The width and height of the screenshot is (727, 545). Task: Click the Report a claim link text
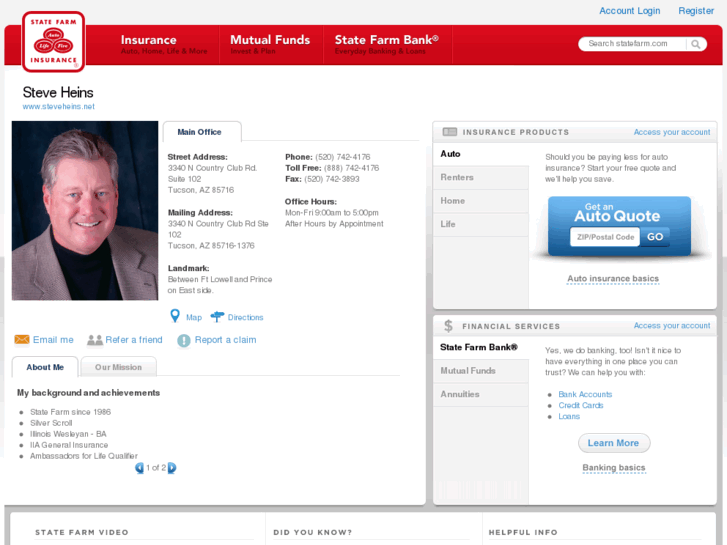[225, 340]
